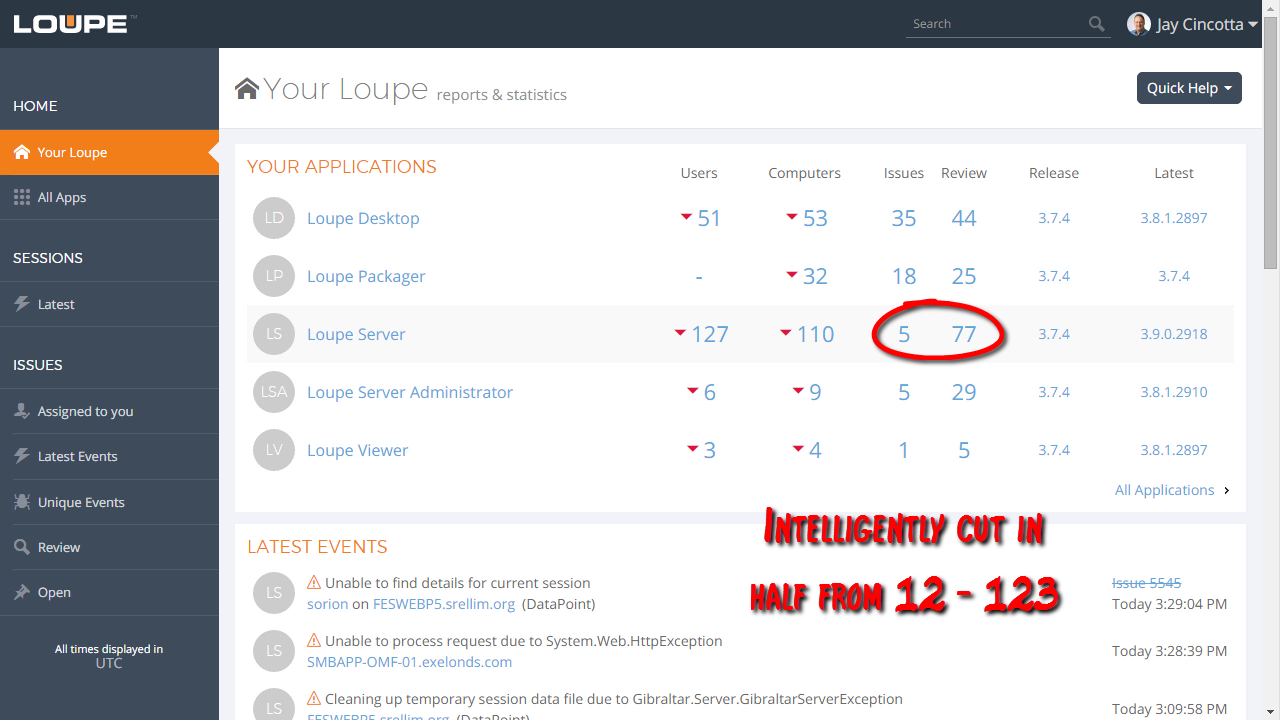Viewport: 1280px width, 720px height.
Task: Click 'Unable to process request' HttpException event
Action: pyautogui.click(x=524, y=640)
